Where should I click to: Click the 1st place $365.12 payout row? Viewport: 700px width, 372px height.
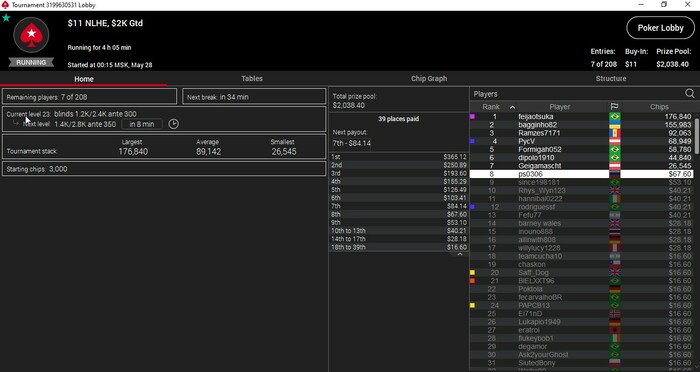tap(399, 157)
